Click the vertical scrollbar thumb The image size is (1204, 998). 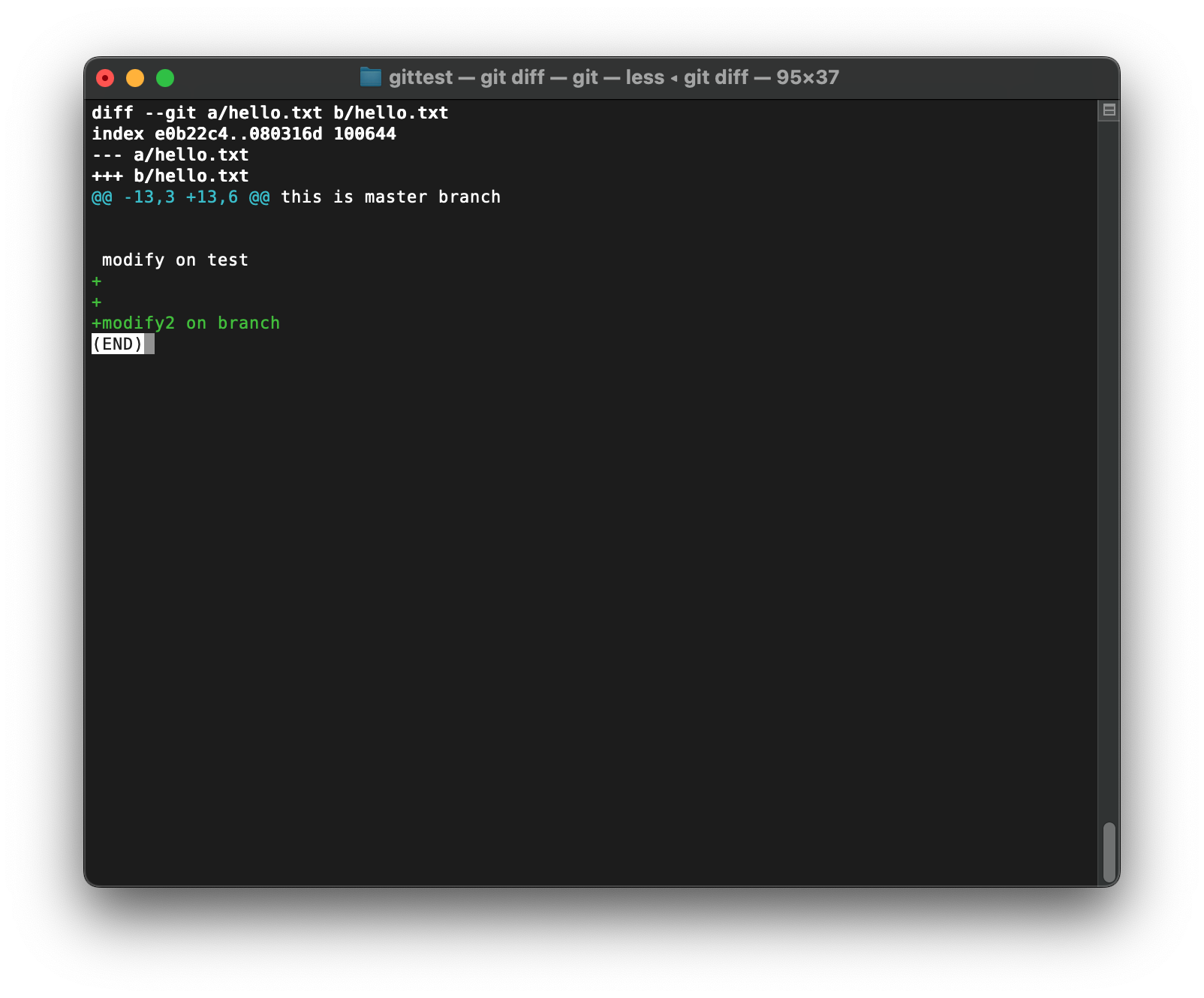point(1109,852)
